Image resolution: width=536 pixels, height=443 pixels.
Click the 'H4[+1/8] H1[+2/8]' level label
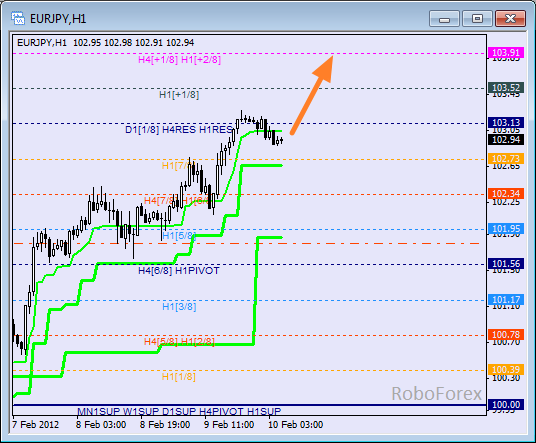pos(179,60)
